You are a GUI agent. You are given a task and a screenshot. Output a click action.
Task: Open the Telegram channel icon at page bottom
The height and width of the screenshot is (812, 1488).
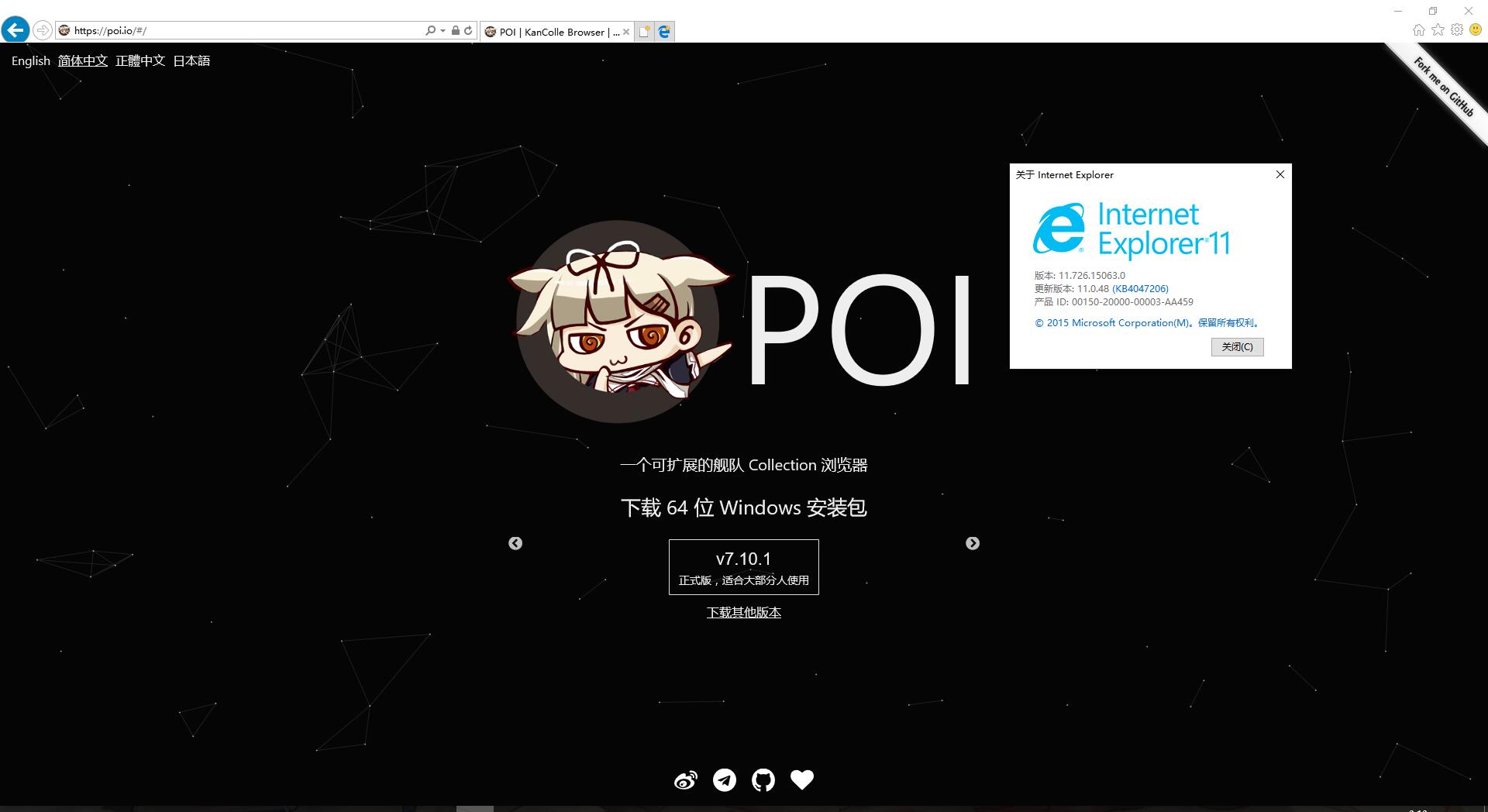coord(725,780)
